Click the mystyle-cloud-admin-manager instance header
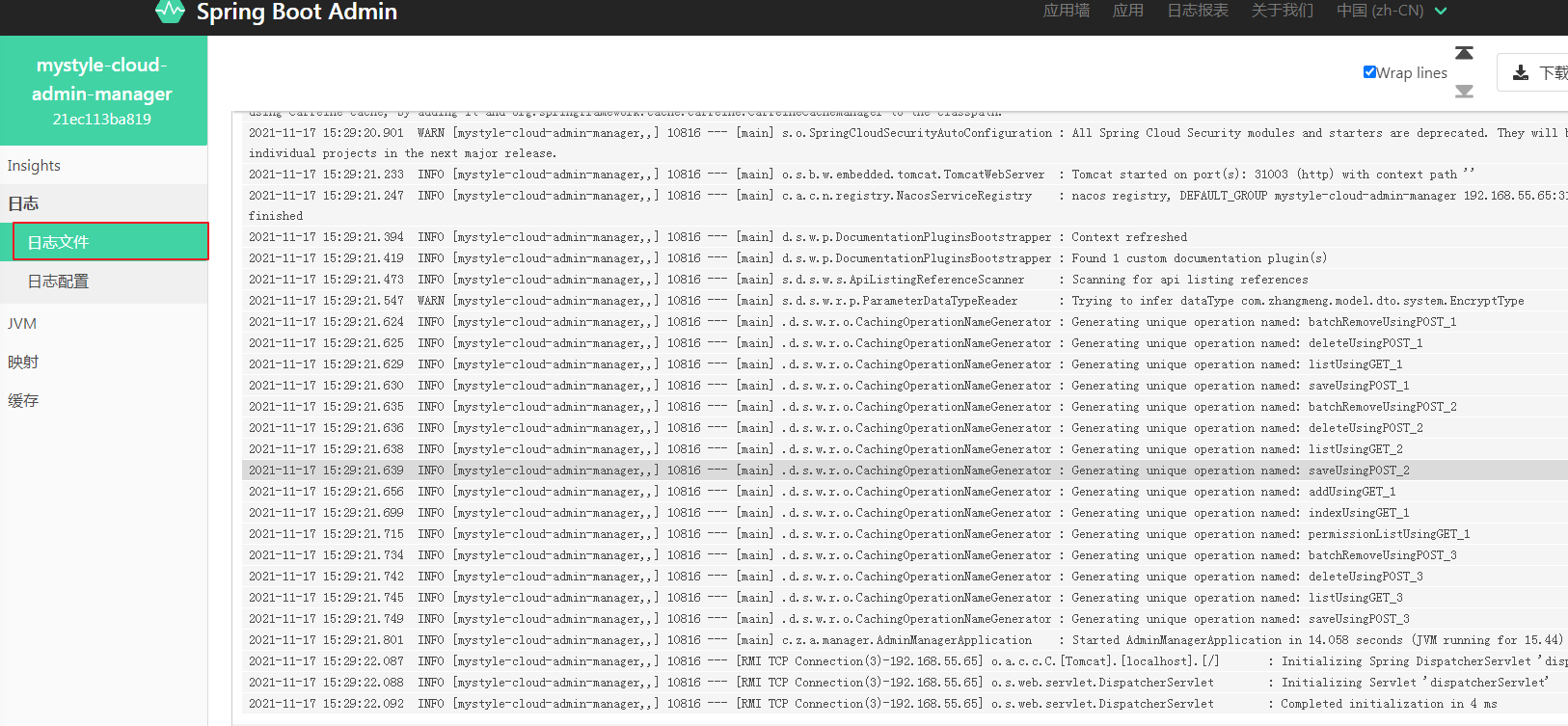This screenshot has height=726, width=1568. click(102, 91)
